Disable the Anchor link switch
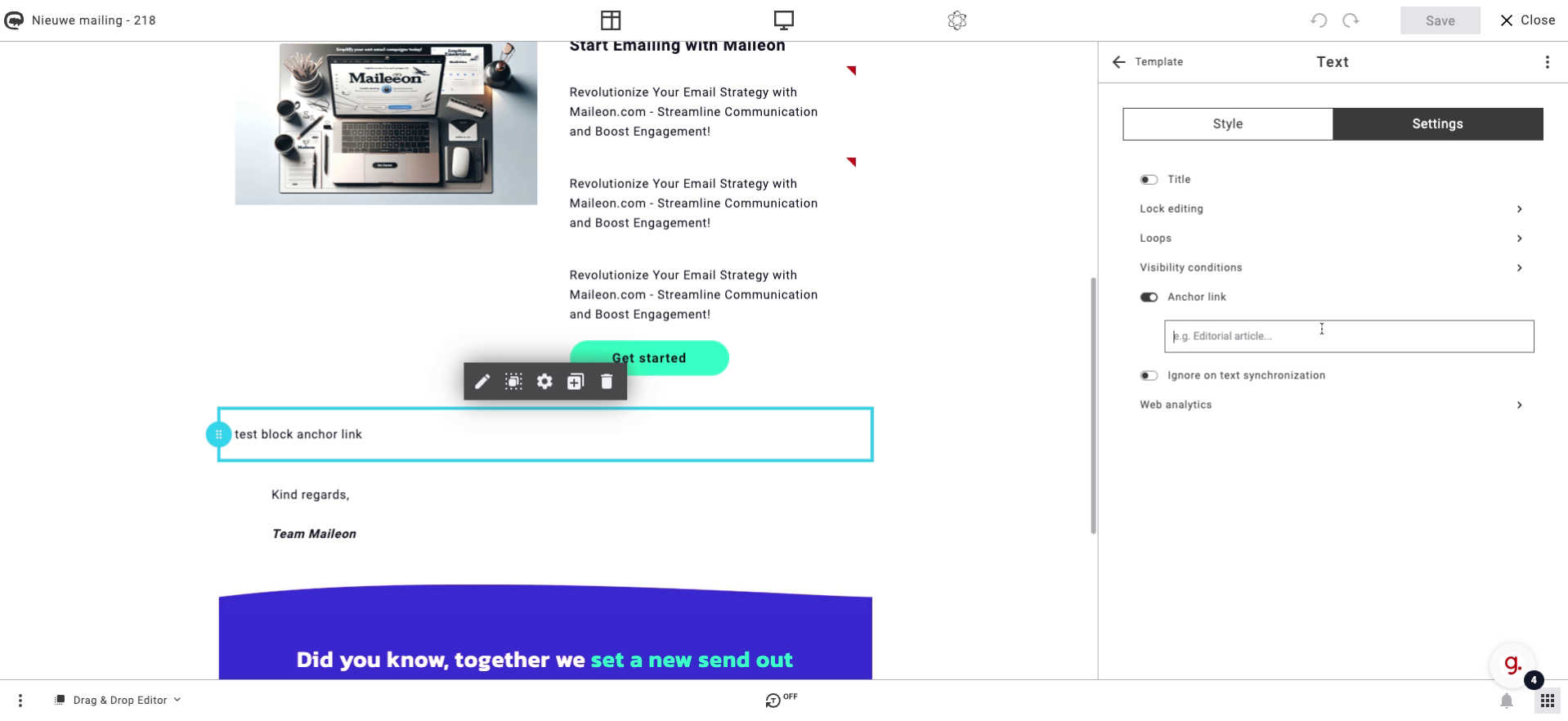Image resolution: width=1568 pixels, height=721 pixels. point(1149,298)
